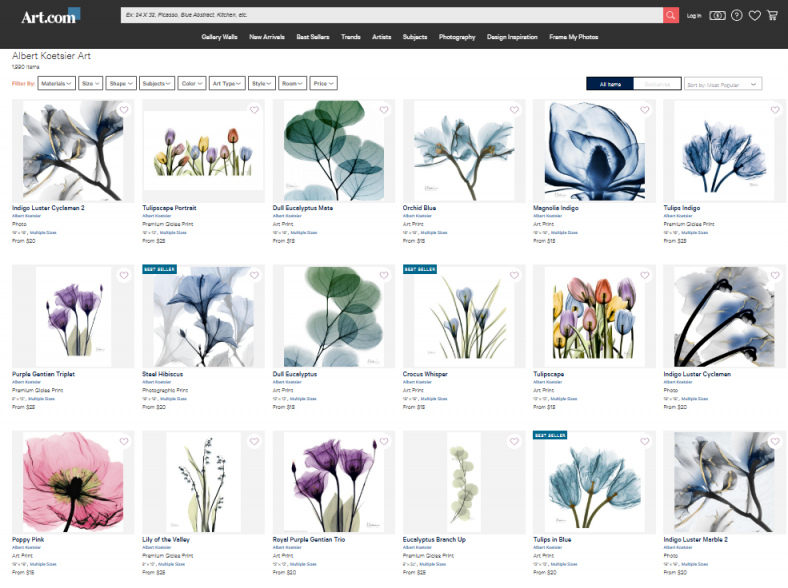The height and width of the screenshot is (588, 788).
Task: Favorite Lily of the Valley with heart
Action: pos(254,441)
